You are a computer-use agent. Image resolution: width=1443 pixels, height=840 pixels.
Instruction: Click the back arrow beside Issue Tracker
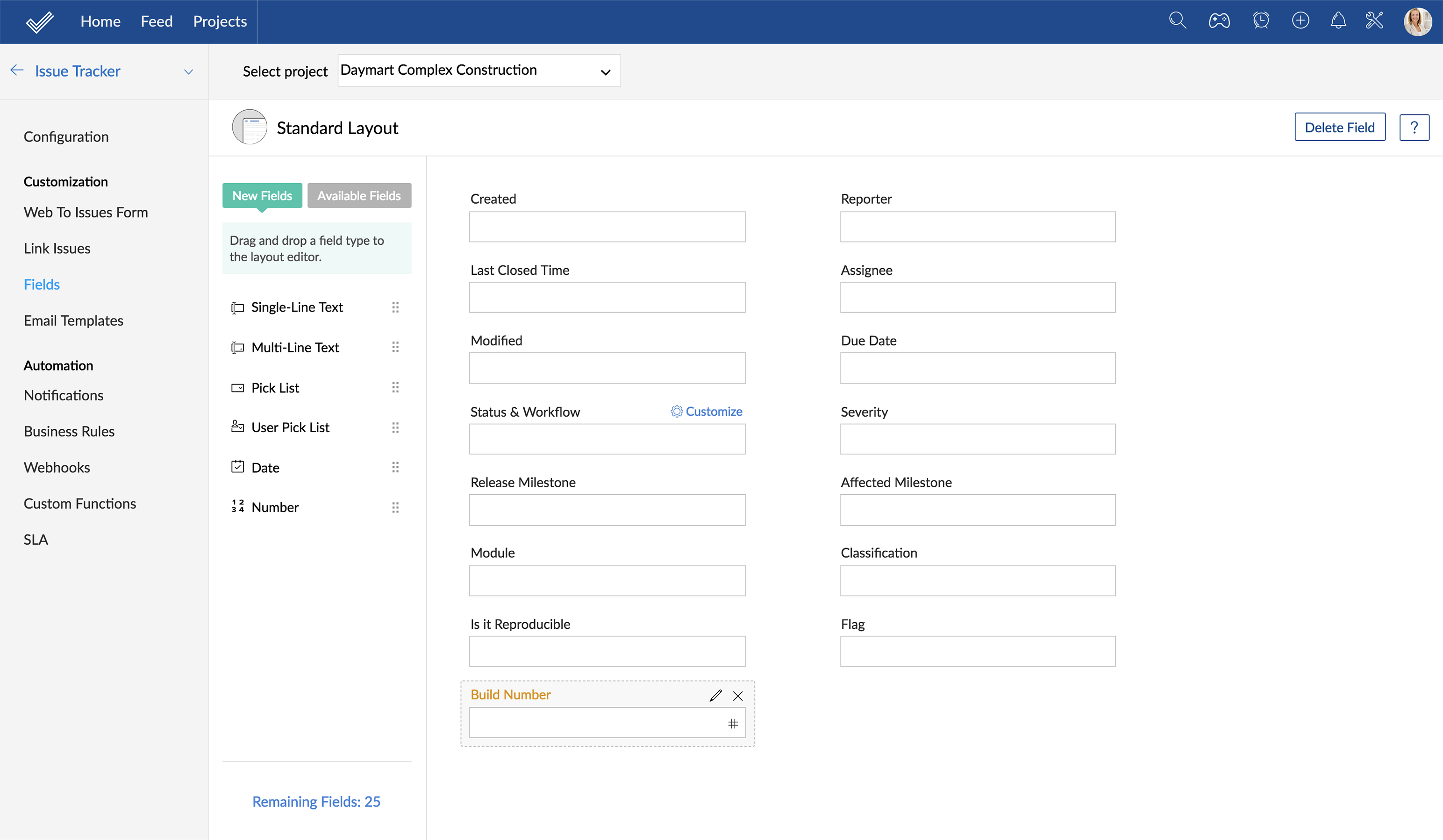[17, 70]
